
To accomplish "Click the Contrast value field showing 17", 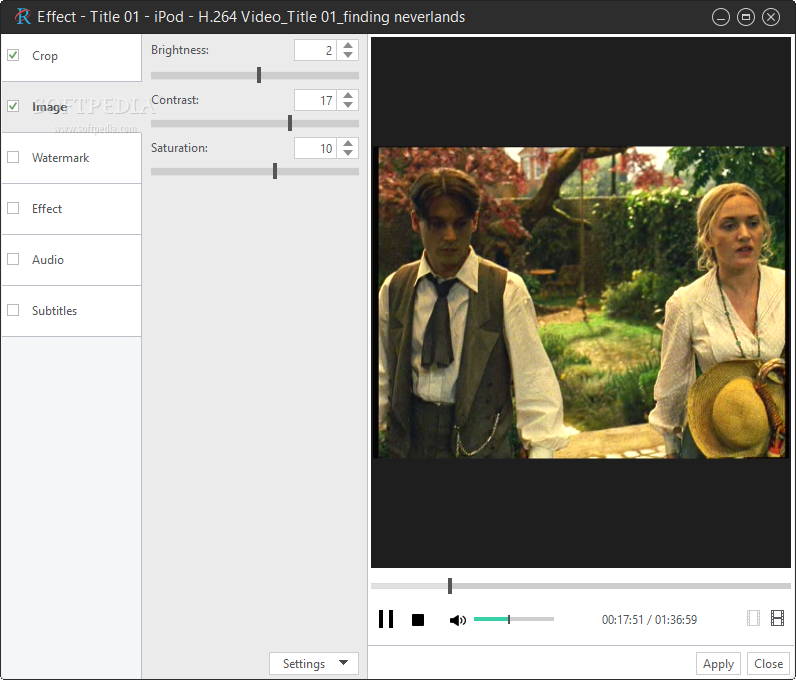I will (x=315, y=100).
